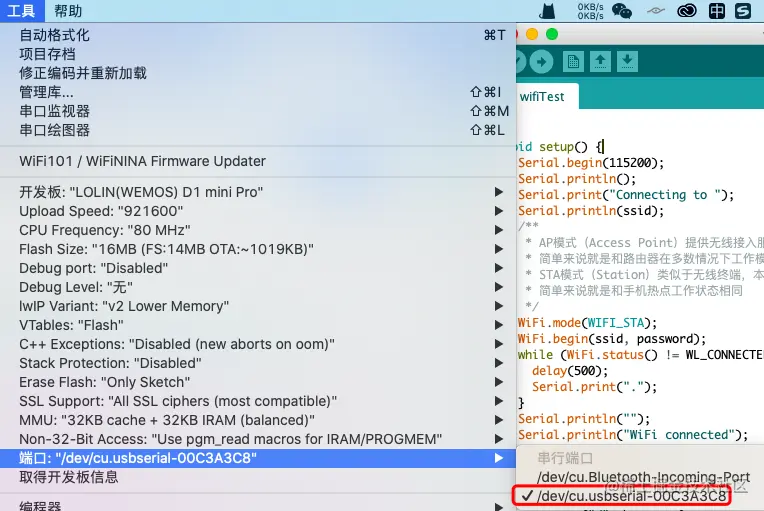Expand Upload Speed 921600 submenu
The height and width of the screenshot is (511, 764).
(x=258, y=211)
